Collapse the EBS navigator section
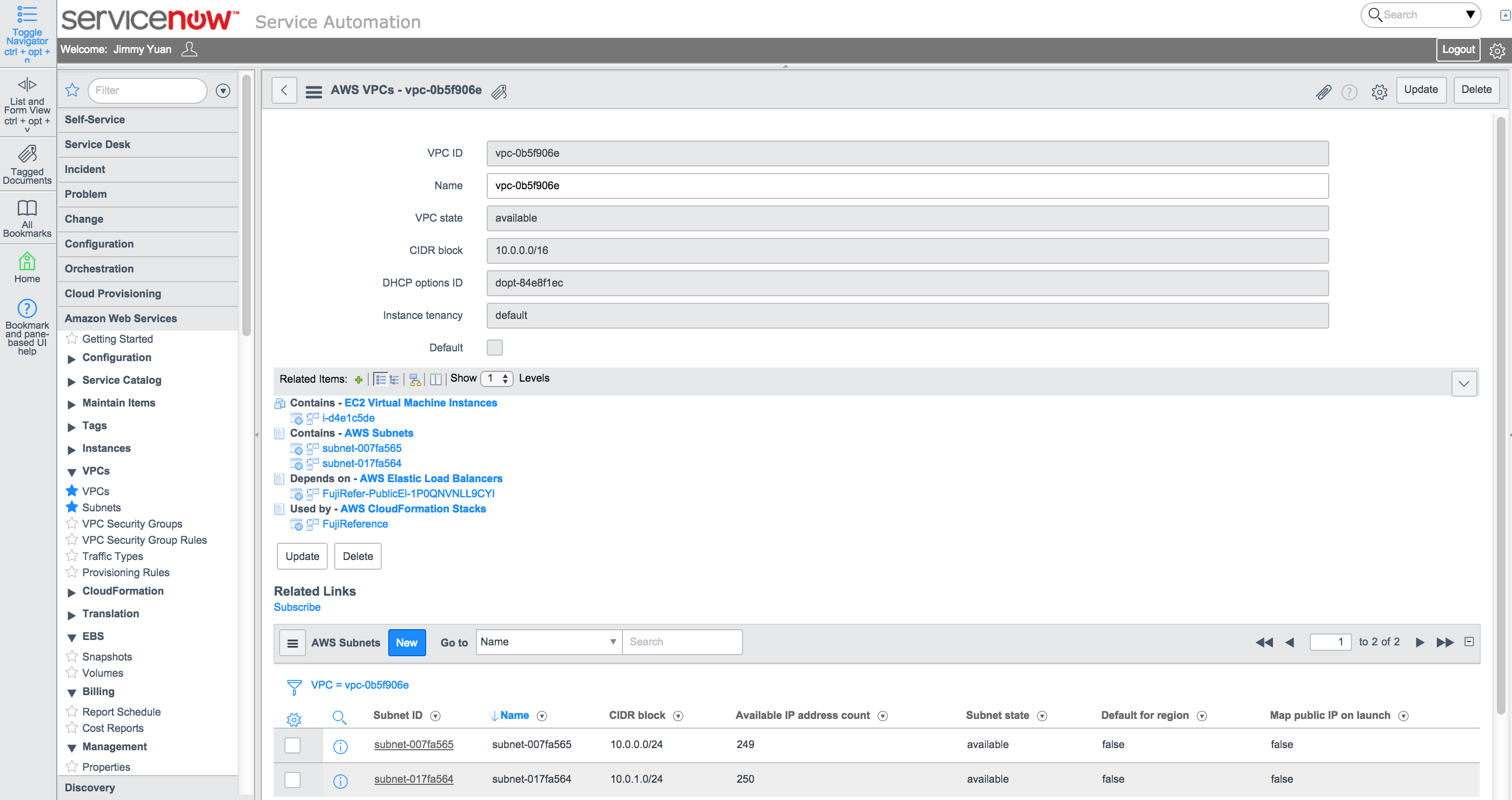 [71, 637]
